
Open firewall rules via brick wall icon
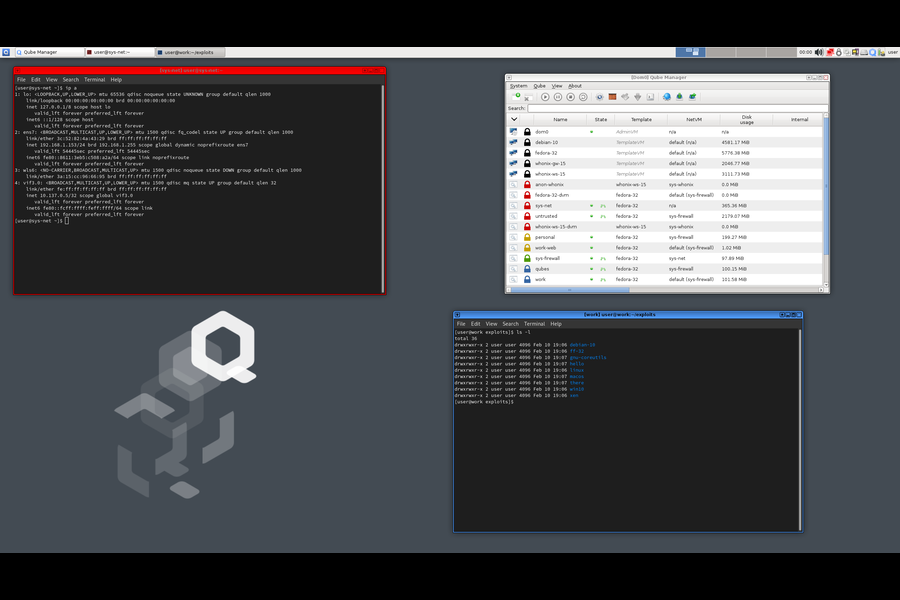(x=612, y=96)
